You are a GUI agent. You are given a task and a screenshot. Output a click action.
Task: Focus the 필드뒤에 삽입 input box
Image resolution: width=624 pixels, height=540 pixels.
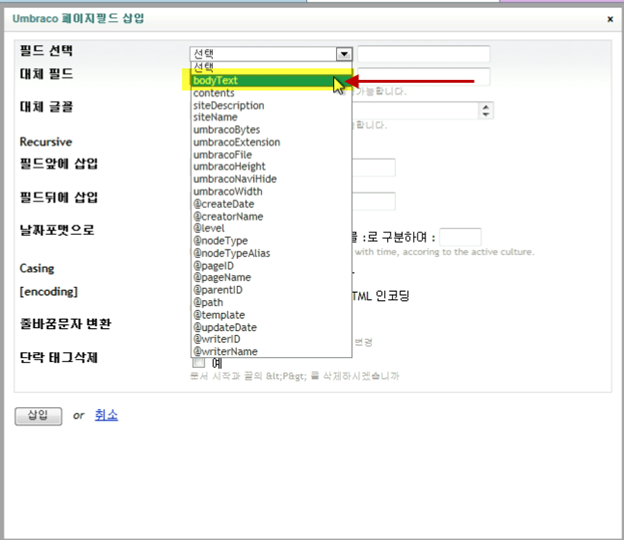[x=373, y=201]
